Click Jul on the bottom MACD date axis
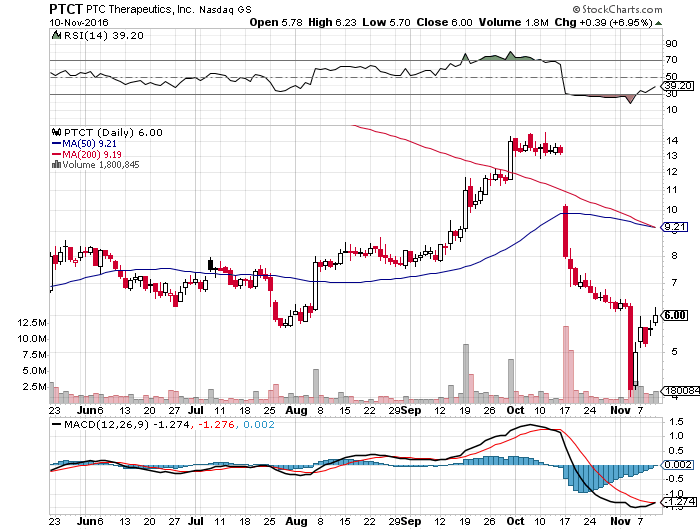The height and width of the screenshot is (530, 700). 196,521
